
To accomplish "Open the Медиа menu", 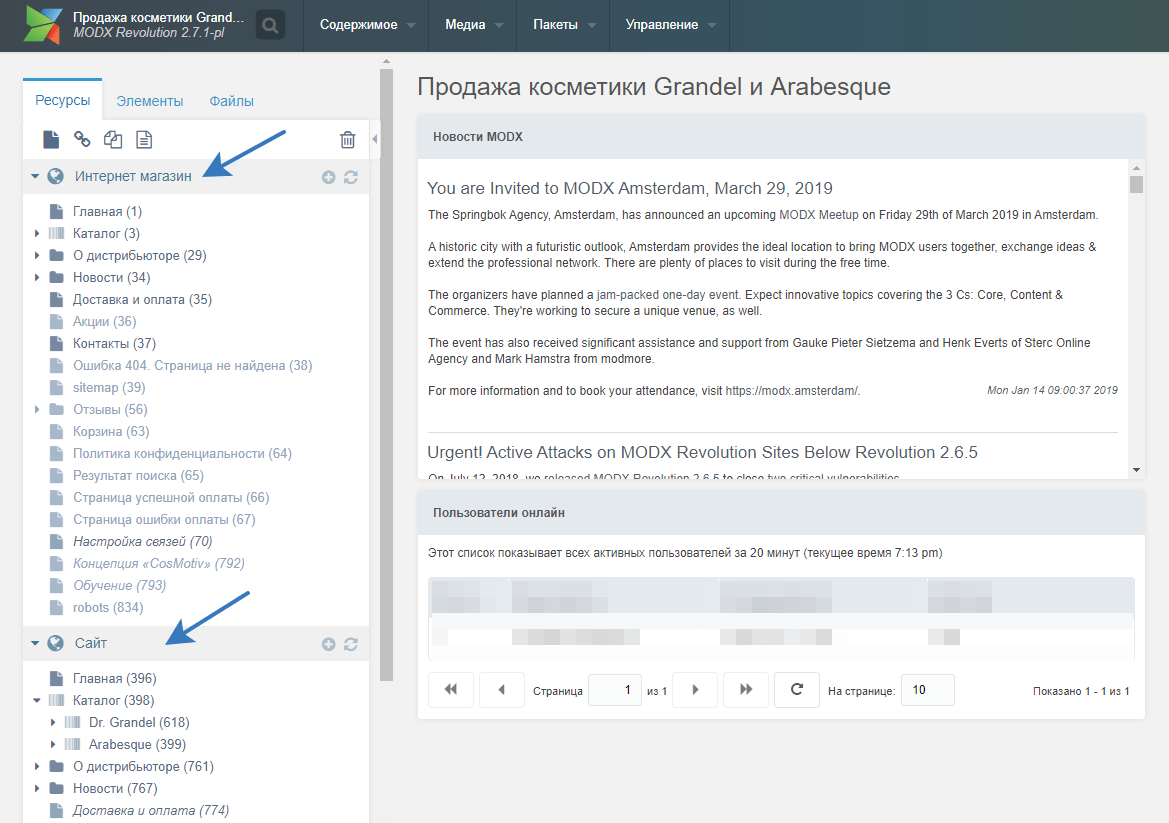I will (x=473, y=25).
